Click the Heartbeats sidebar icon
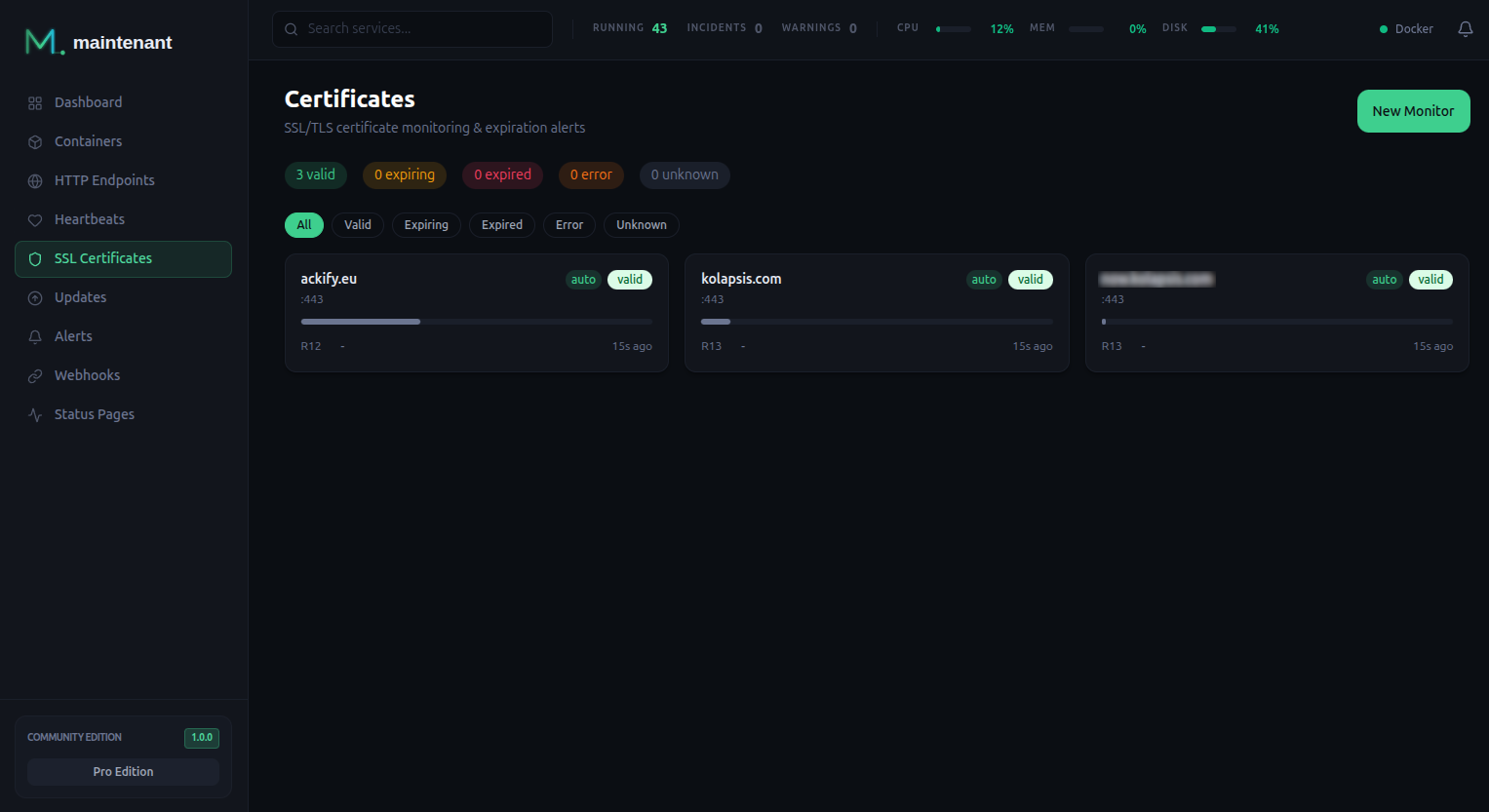The height and width of the screenshot is (812, 1489). (x=35, y=219)
